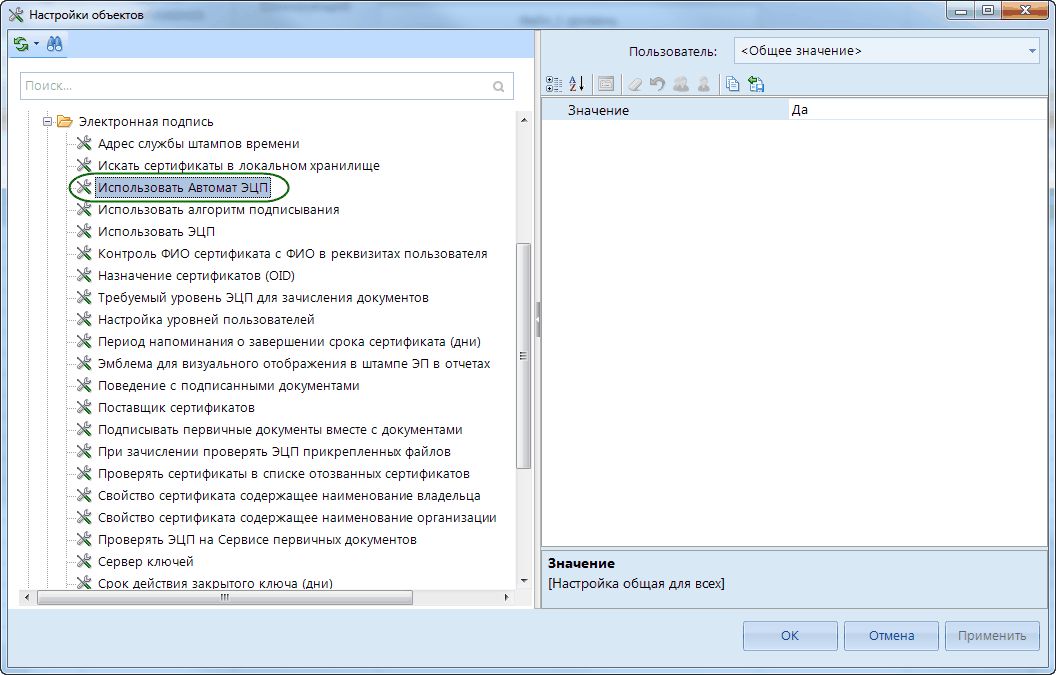
Task: Click the binoculars search icon
Action: [x=54, y=44]
